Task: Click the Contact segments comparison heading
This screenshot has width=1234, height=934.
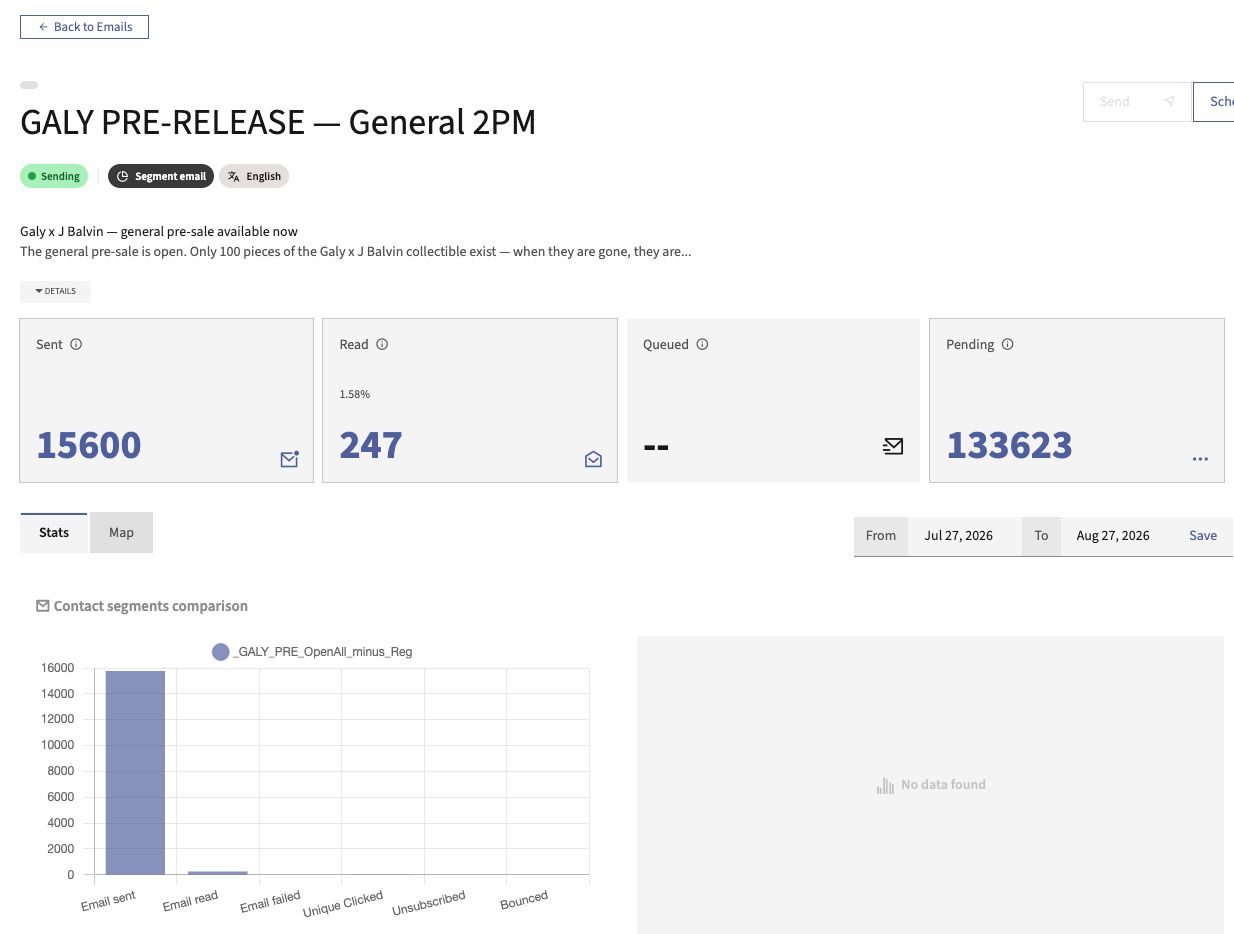Action: coord(151,606)
